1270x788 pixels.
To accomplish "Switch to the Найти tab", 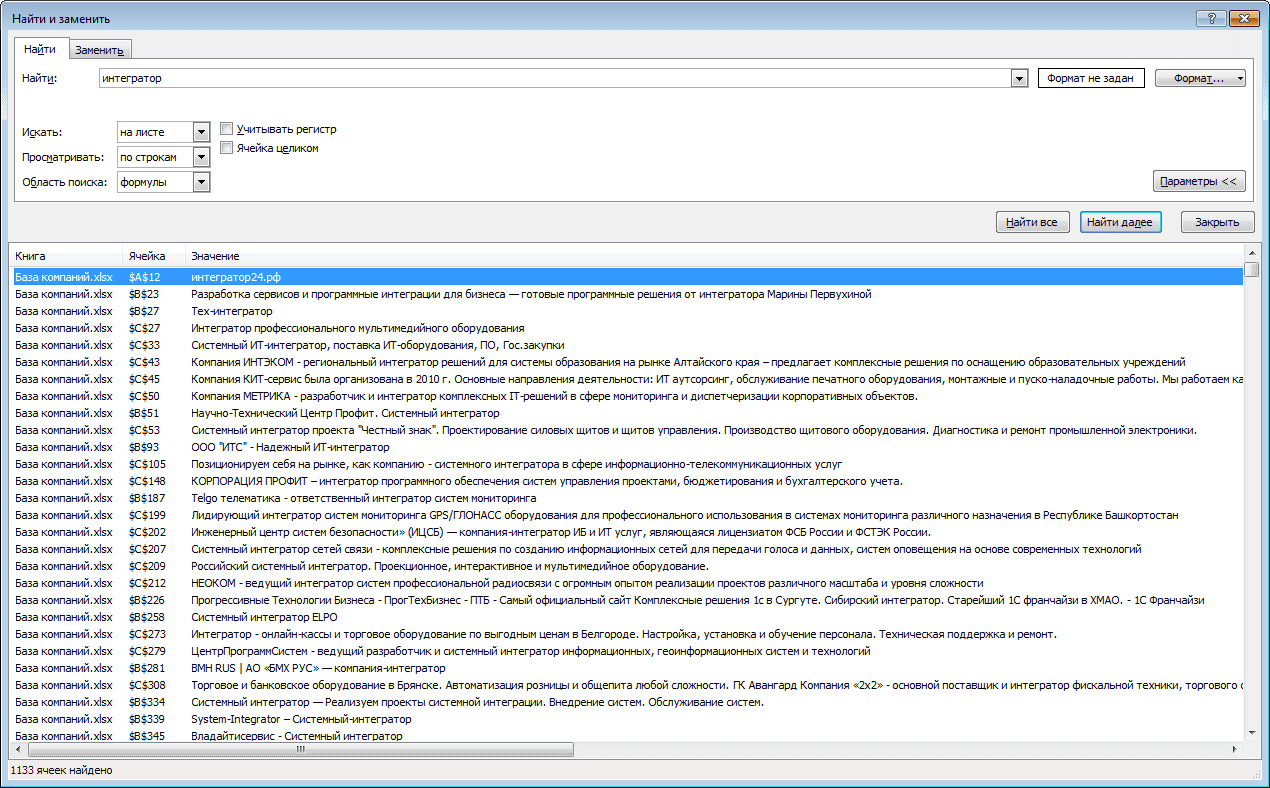I will click(x=40, y=49).
